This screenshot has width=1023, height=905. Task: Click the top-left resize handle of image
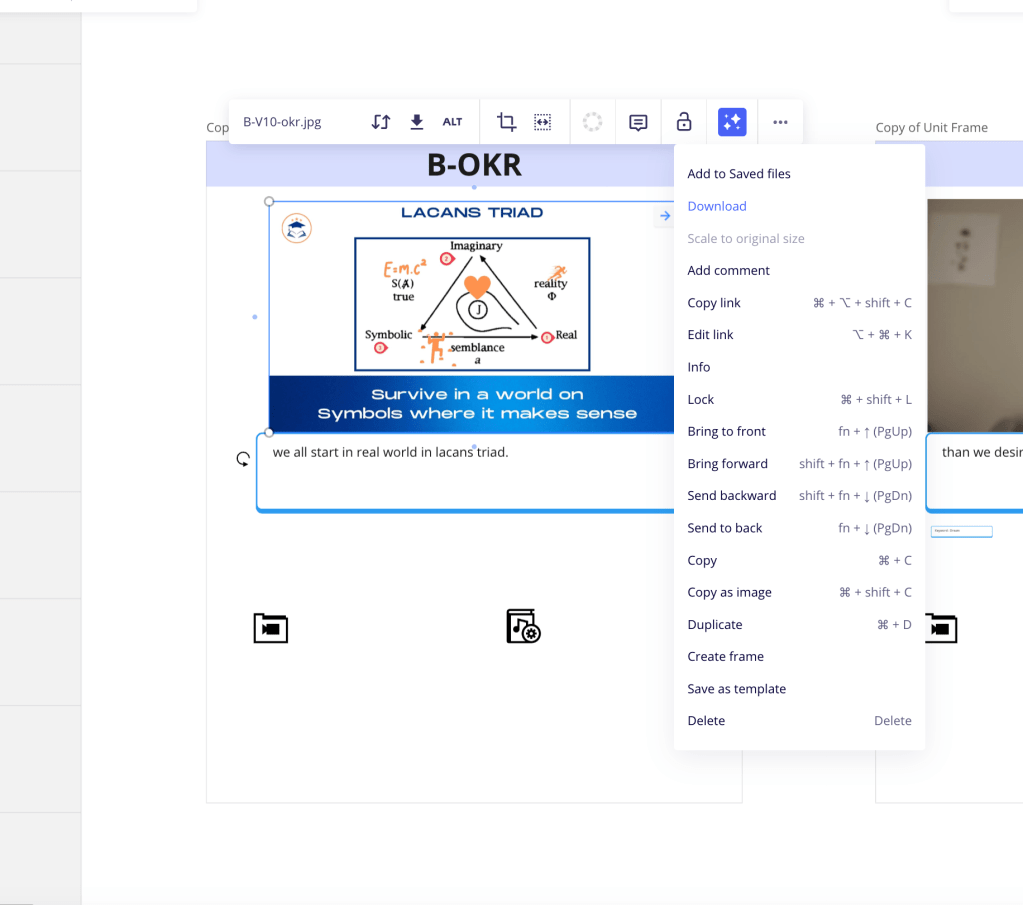point(269,202)
